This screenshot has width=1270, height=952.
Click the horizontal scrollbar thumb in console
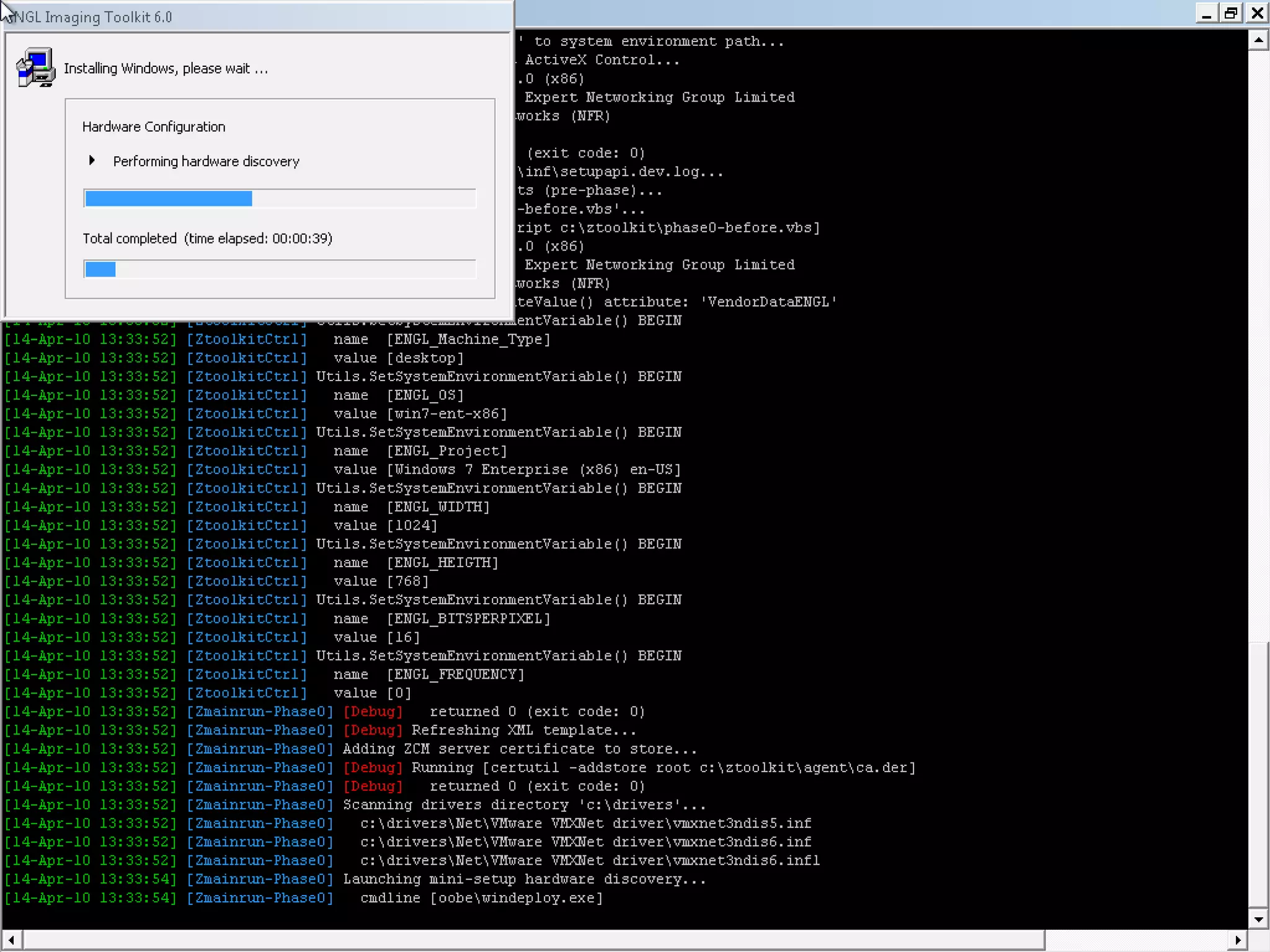(x=533, y=940)
